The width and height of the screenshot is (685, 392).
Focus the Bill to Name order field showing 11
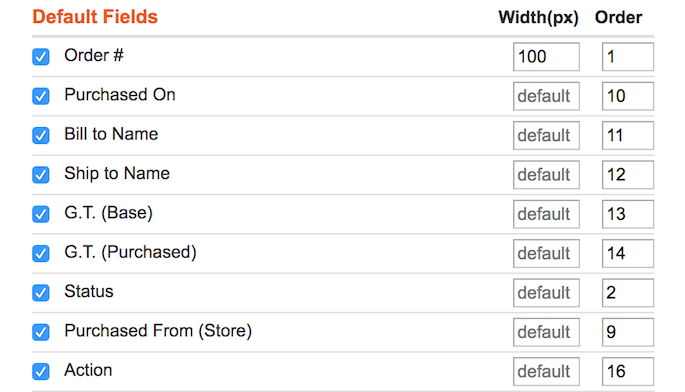click(628, 135)
